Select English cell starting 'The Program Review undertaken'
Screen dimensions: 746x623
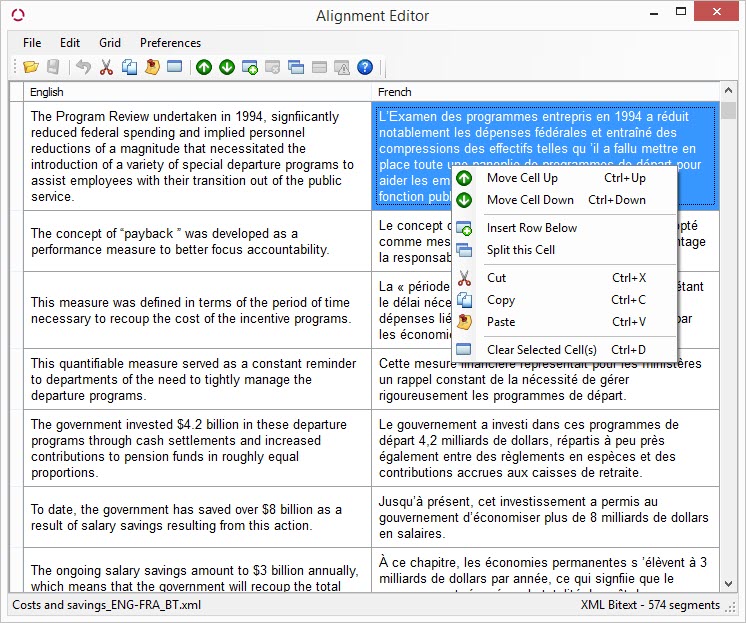[x=197, y=156]
